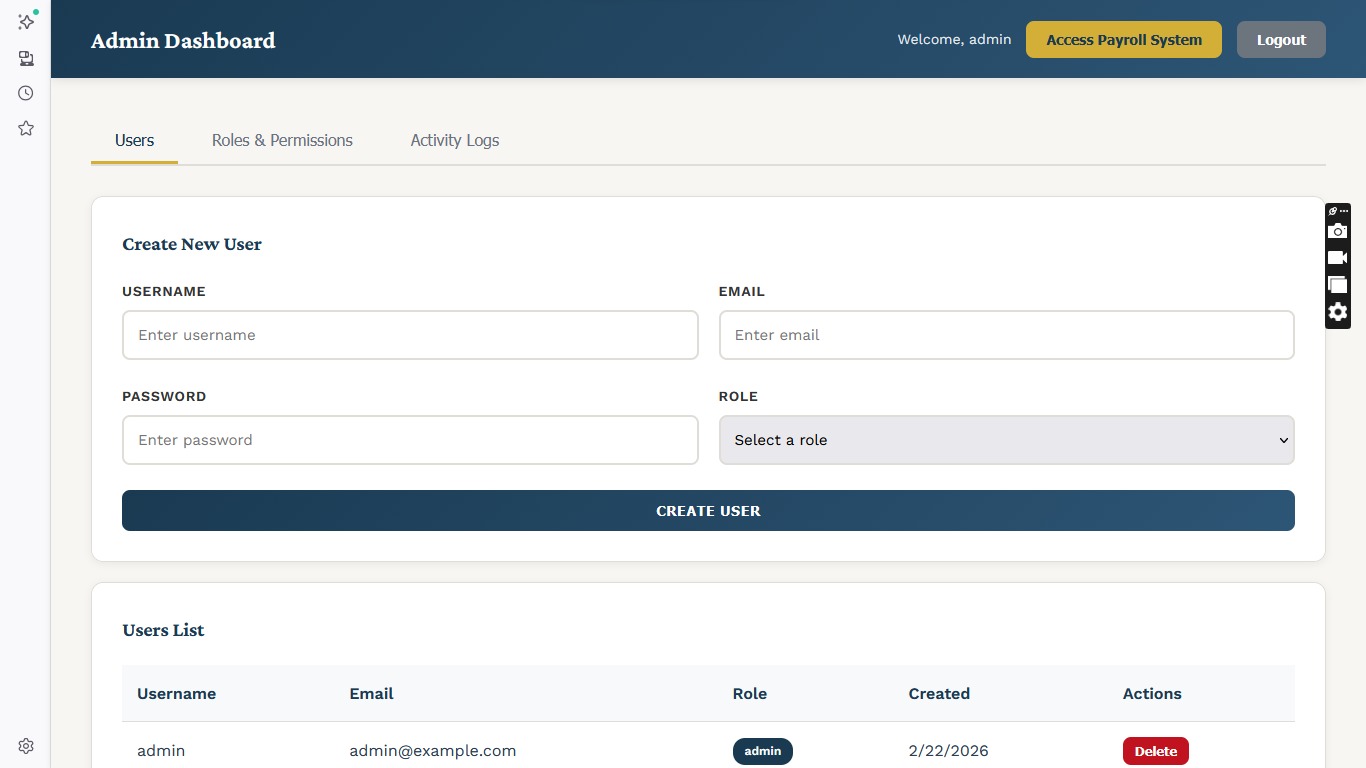
Task: Expand the Select a role dropdown
Action: click(x=1006, y=440)
